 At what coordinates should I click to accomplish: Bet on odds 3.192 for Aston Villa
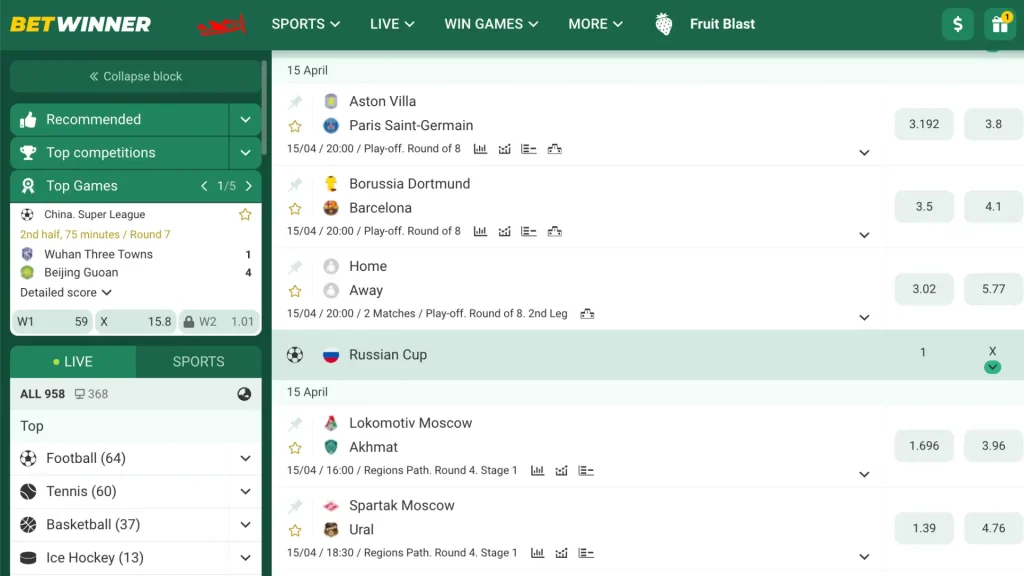point(924,124)
